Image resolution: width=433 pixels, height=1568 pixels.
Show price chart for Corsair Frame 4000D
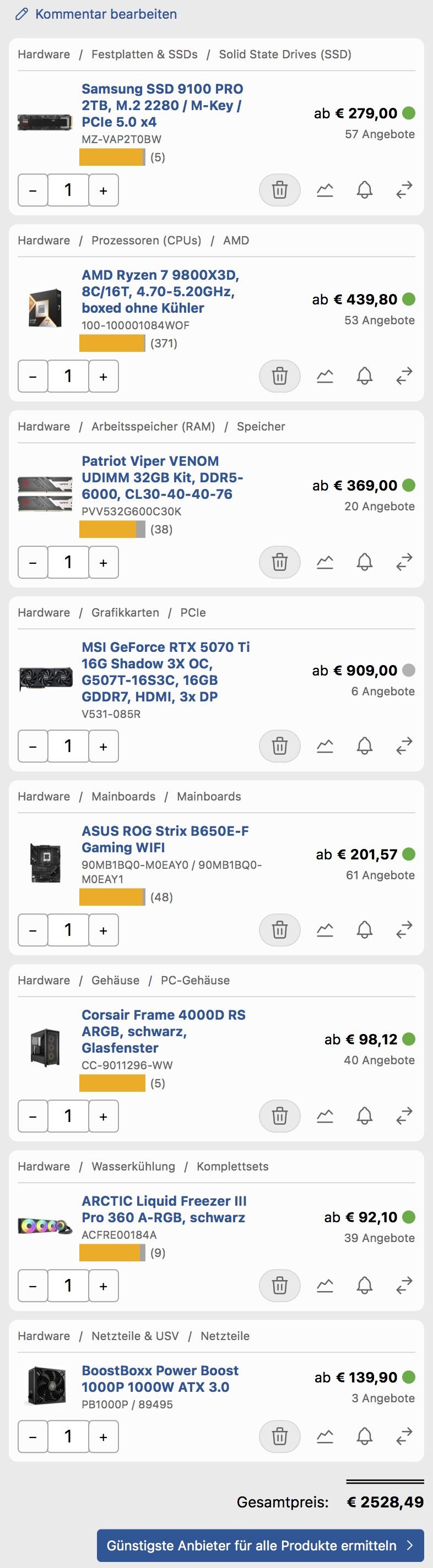pyautogui.click(x=325, y=1116)
